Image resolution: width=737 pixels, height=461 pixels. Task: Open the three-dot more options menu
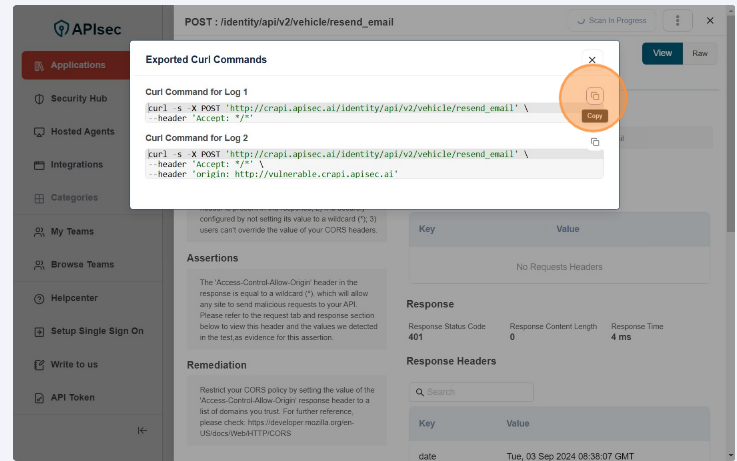point(677,21)
